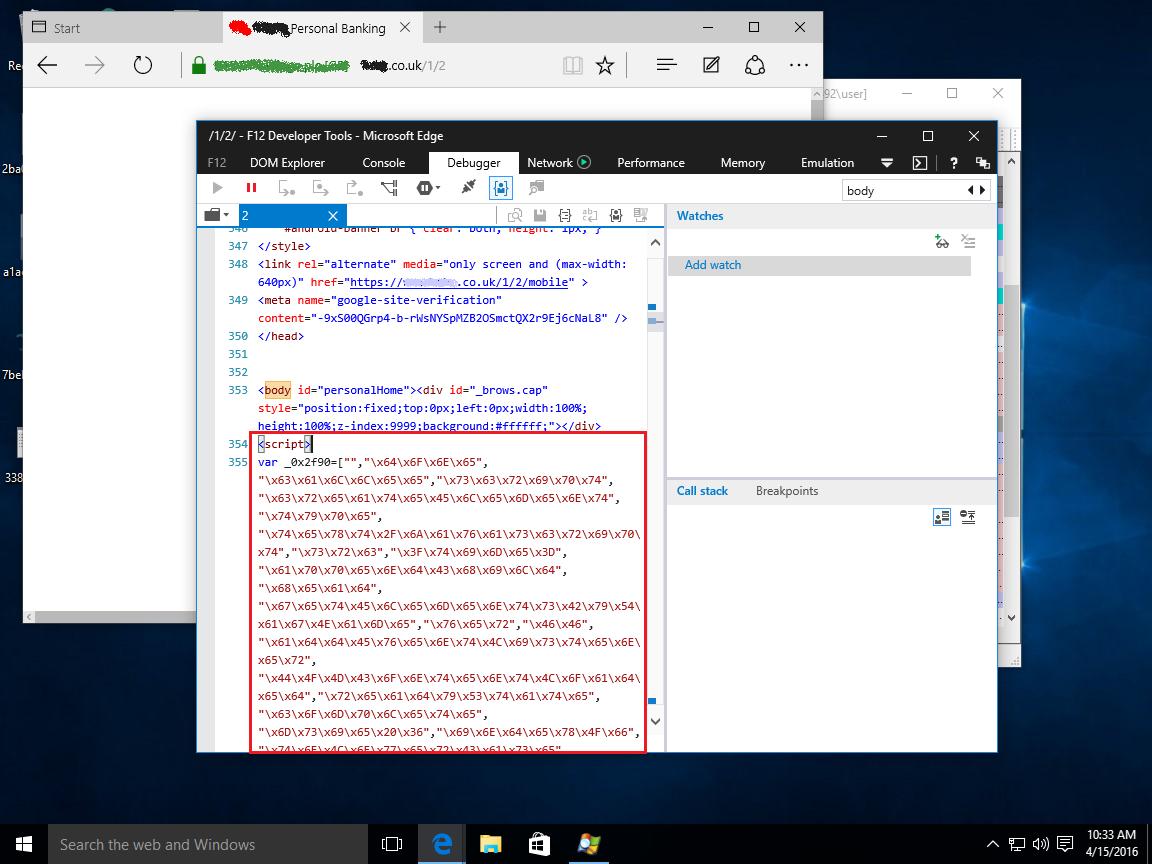The height and width of the screenshot is (864, 1152).
Task: Click the Break (pause) debugger icon
Action: click(x=250, y=187)
